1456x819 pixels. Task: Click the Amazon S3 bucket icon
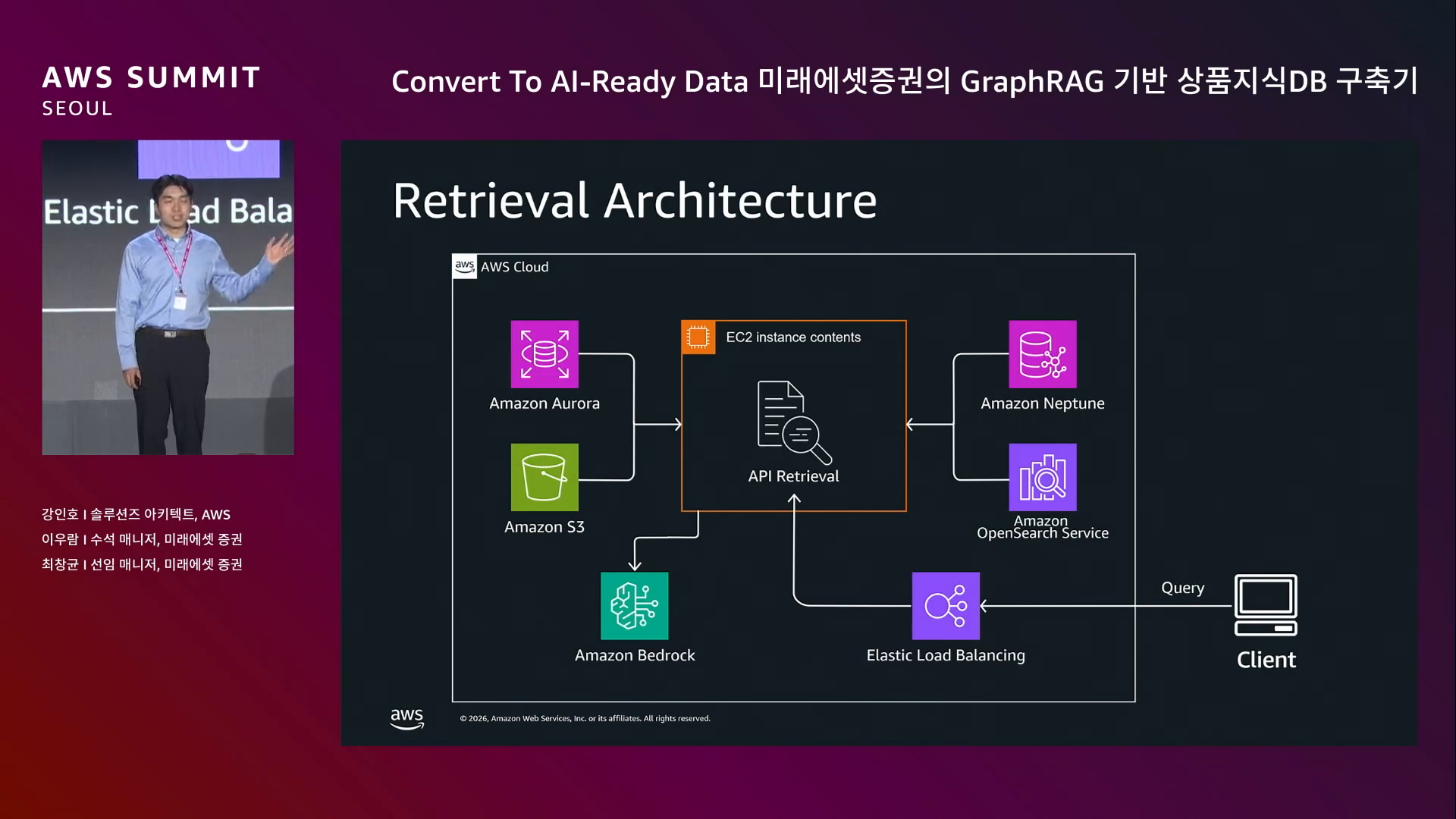(x=544, y=477)
